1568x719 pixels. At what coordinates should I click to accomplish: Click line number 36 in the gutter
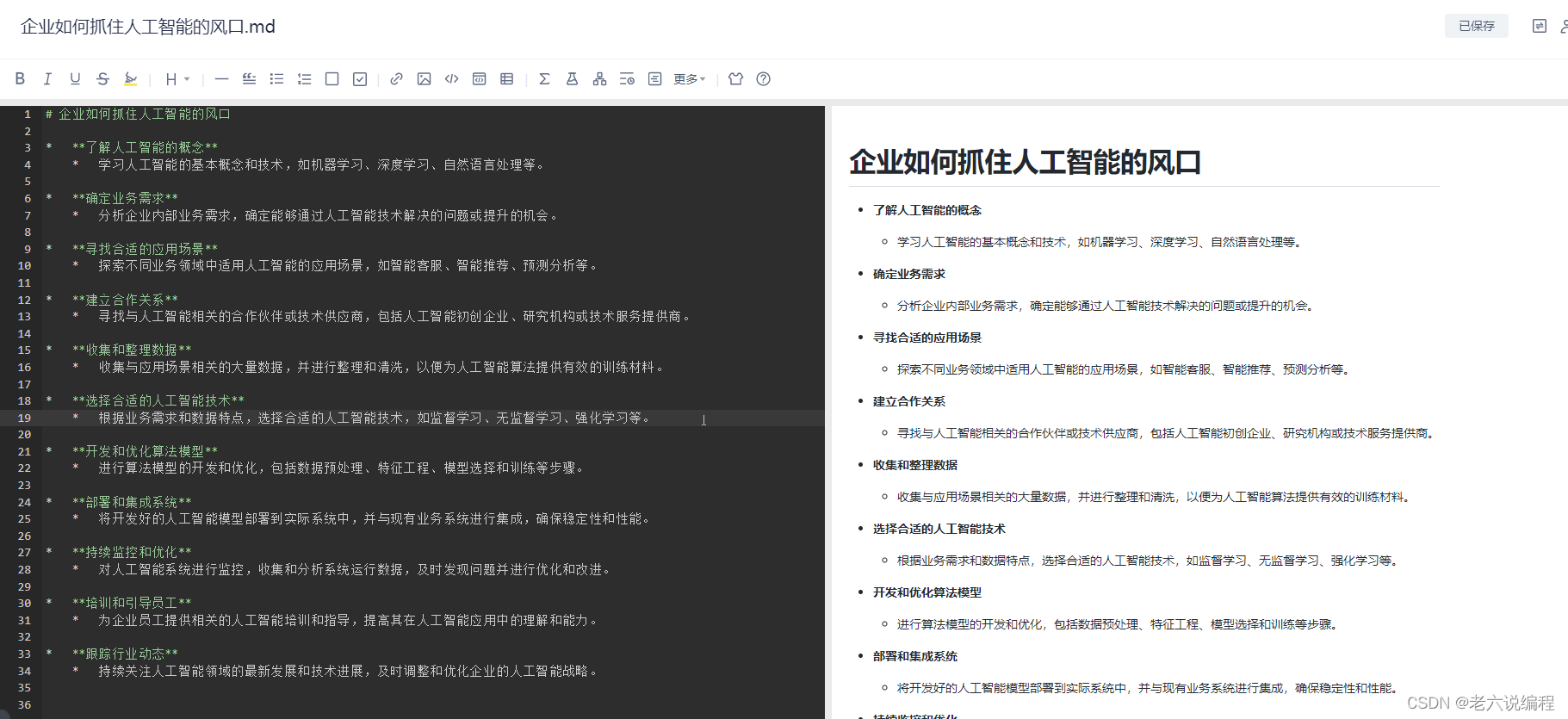tap(24, 704)
